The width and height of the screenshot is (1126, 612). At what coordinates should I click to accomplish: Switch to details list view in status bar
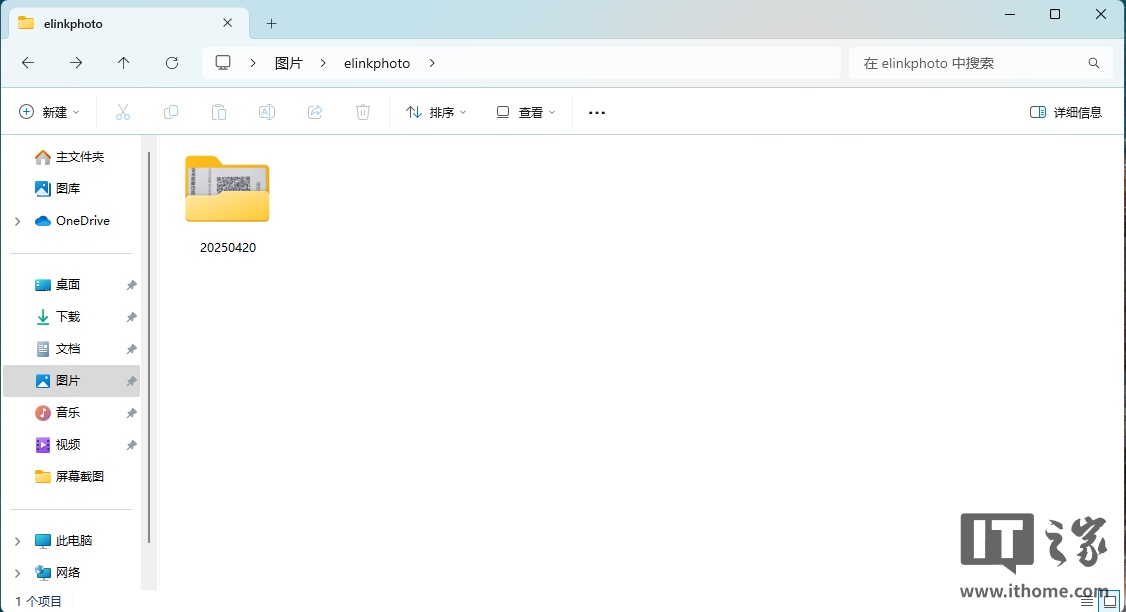[x=1087, y=601]
